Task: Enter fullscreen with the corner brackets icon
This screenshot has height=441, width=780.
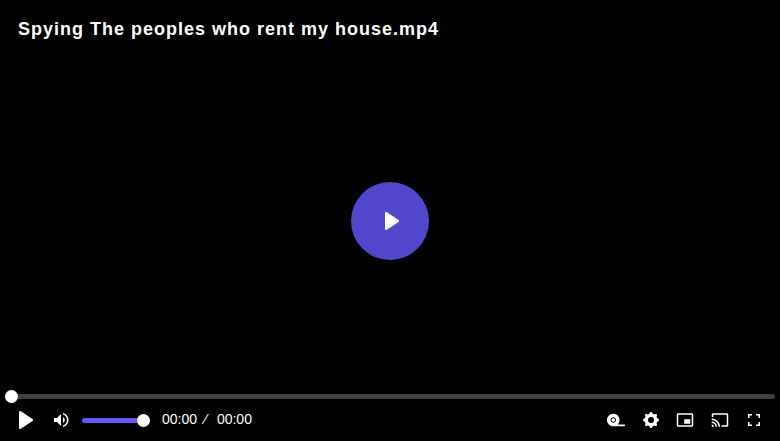Action: pyautogui.click(x=754, y=420)
